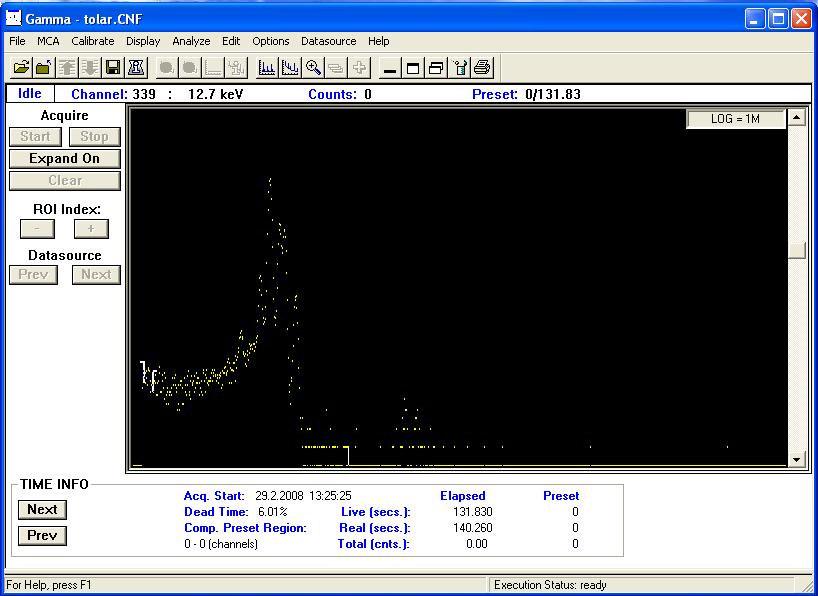Click the magnifier zoom icon
The image size is (818, 596).
point(313,68)
